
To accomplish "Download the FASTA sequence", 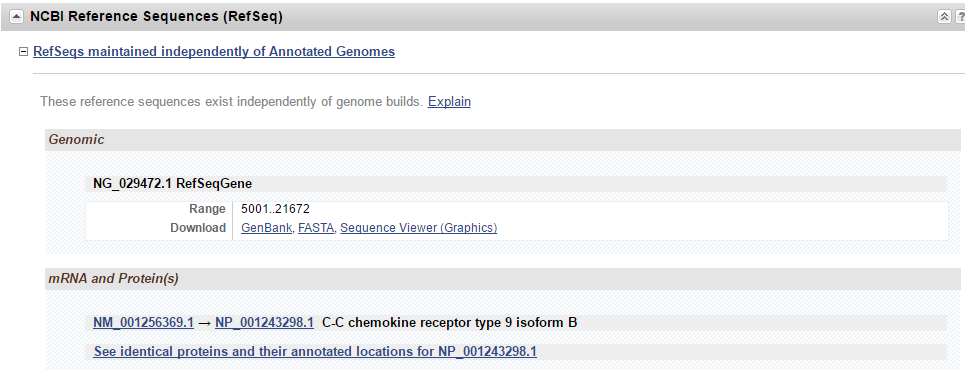I will point(316,228).
